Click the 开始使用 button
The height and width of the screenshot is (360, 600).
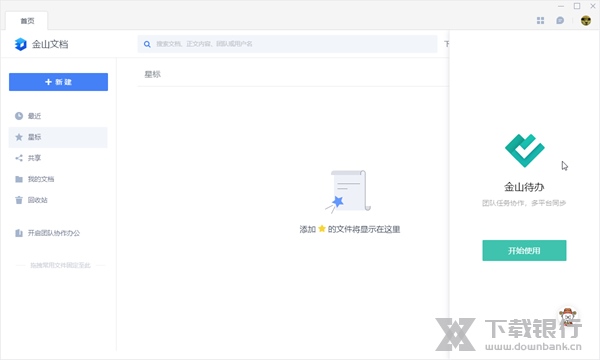[524, 251]
